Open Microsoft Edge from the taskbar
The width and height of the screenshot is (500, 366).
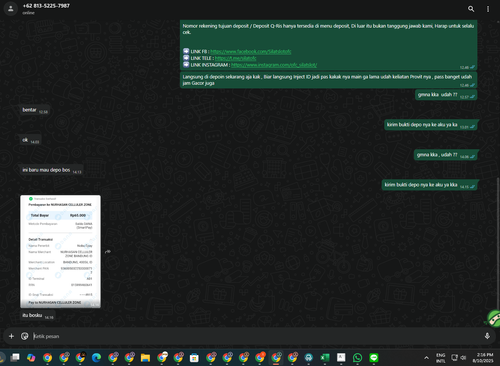(96, 358)
